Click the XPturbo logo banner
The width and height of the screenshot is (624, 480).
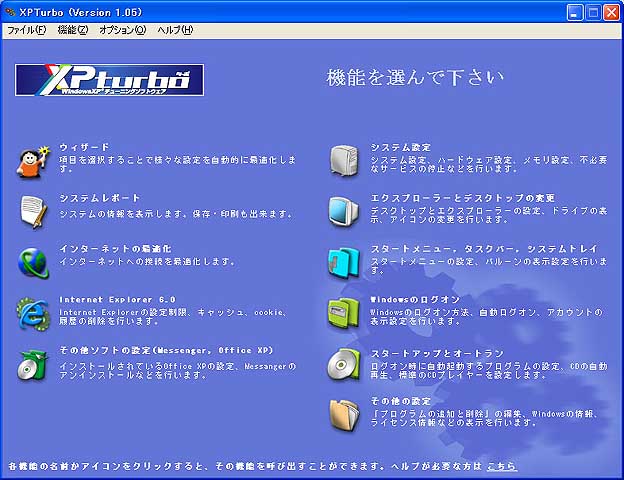coord(109,80)
